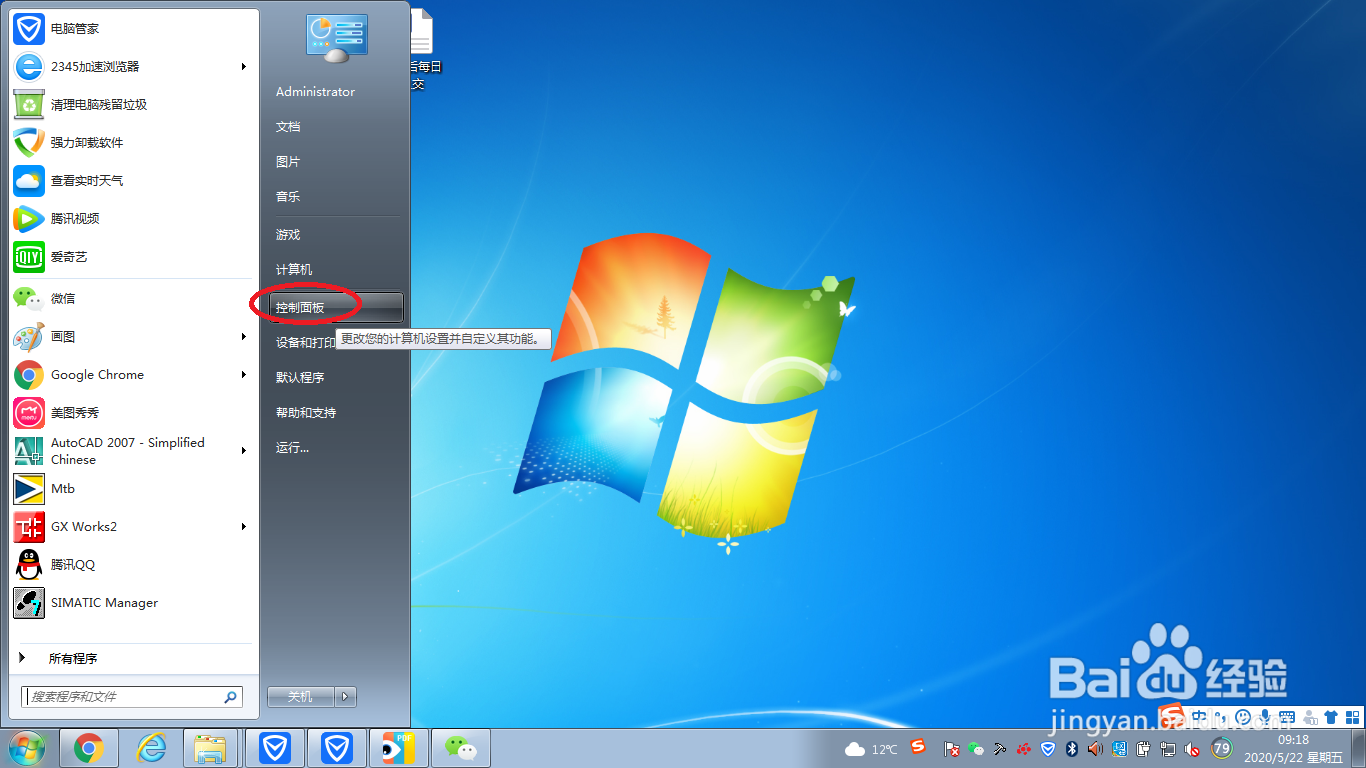Click the muted speaker tray icon

(1191, 749)
